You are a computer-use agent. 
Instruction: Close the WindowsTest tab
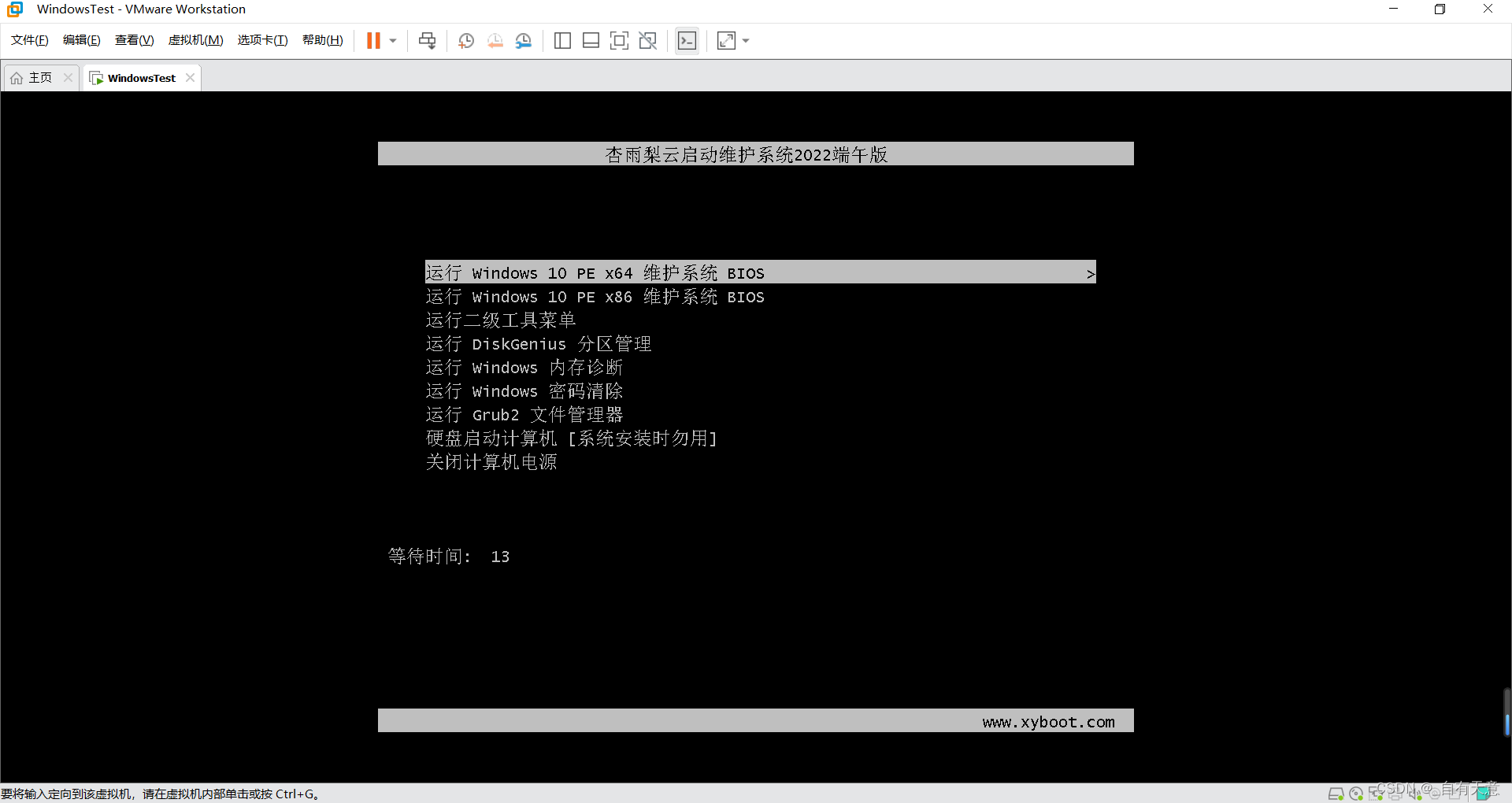point(190,77)
